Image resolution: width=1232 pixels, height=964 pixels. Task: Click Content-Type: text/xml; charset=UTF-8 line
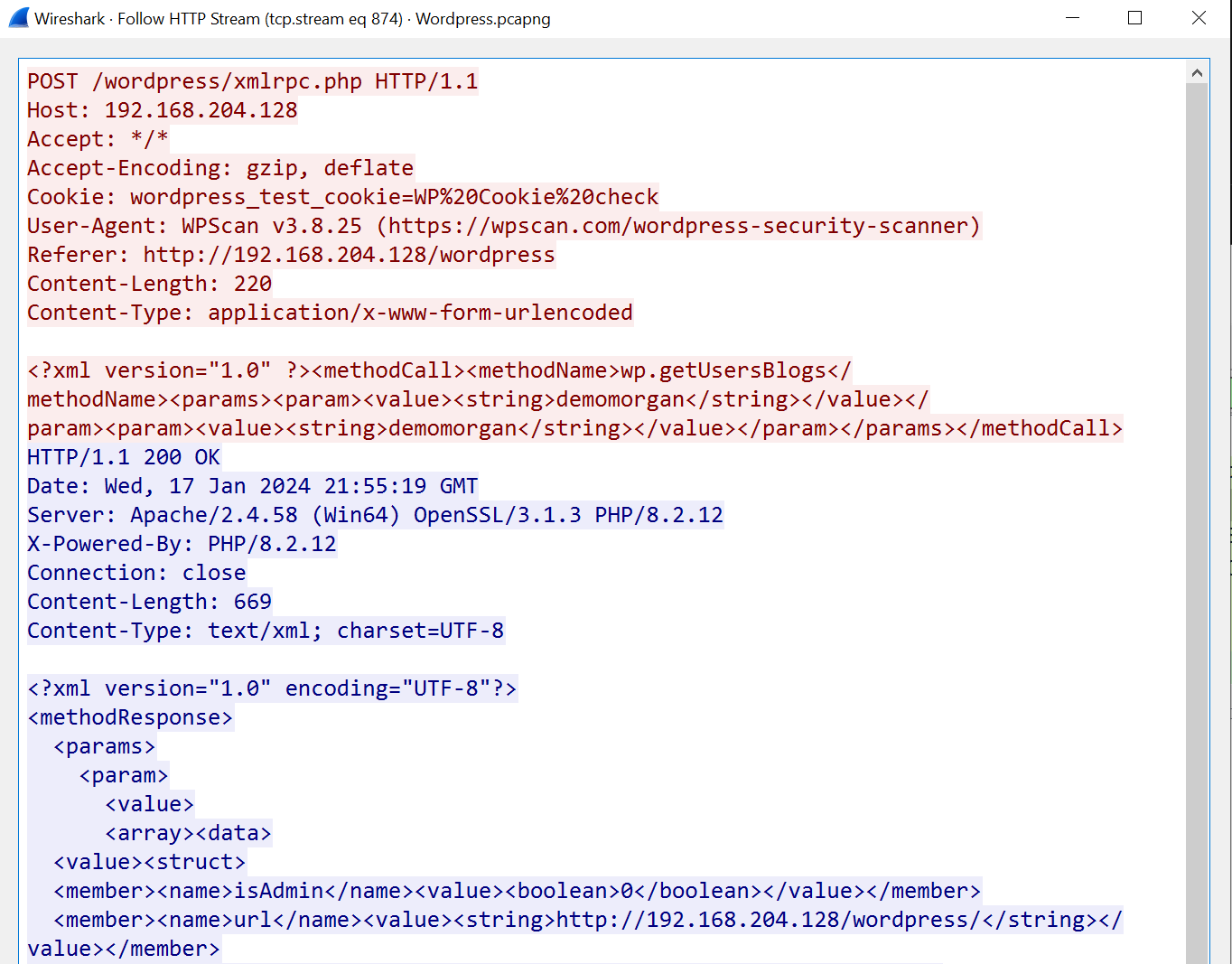[266, 631]
